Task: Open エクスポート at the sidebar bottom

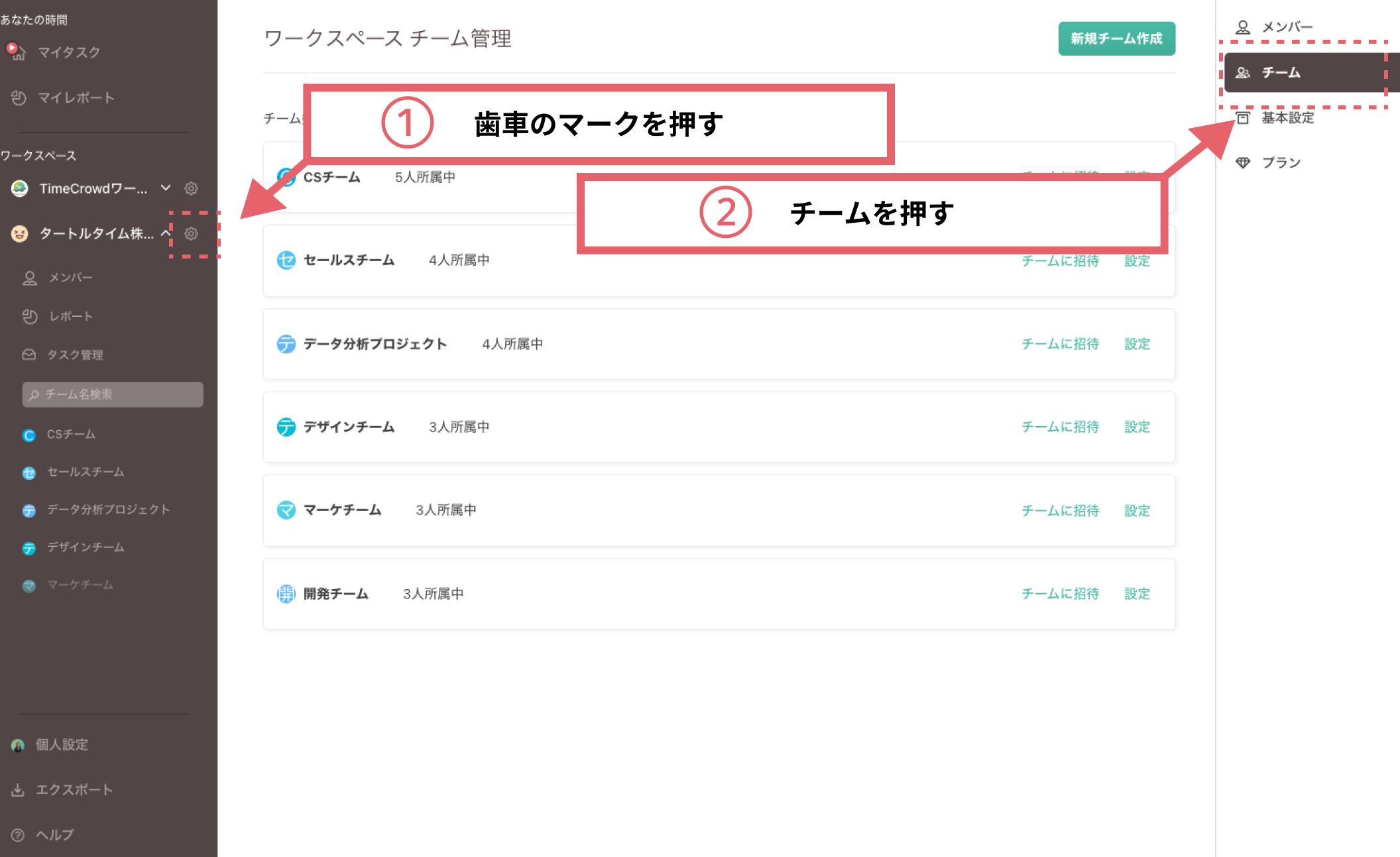Action: [x=74, y=789]
